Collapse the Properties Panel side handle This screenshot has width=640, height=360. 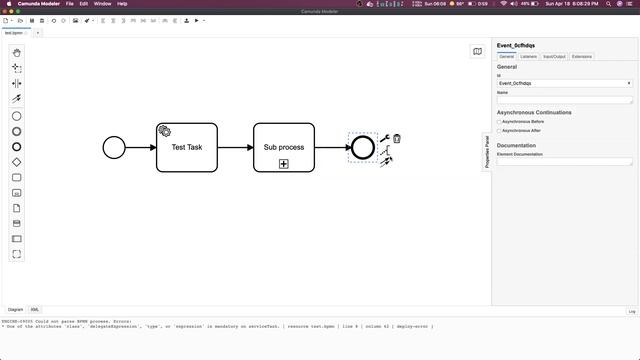(x=487, y=152)
